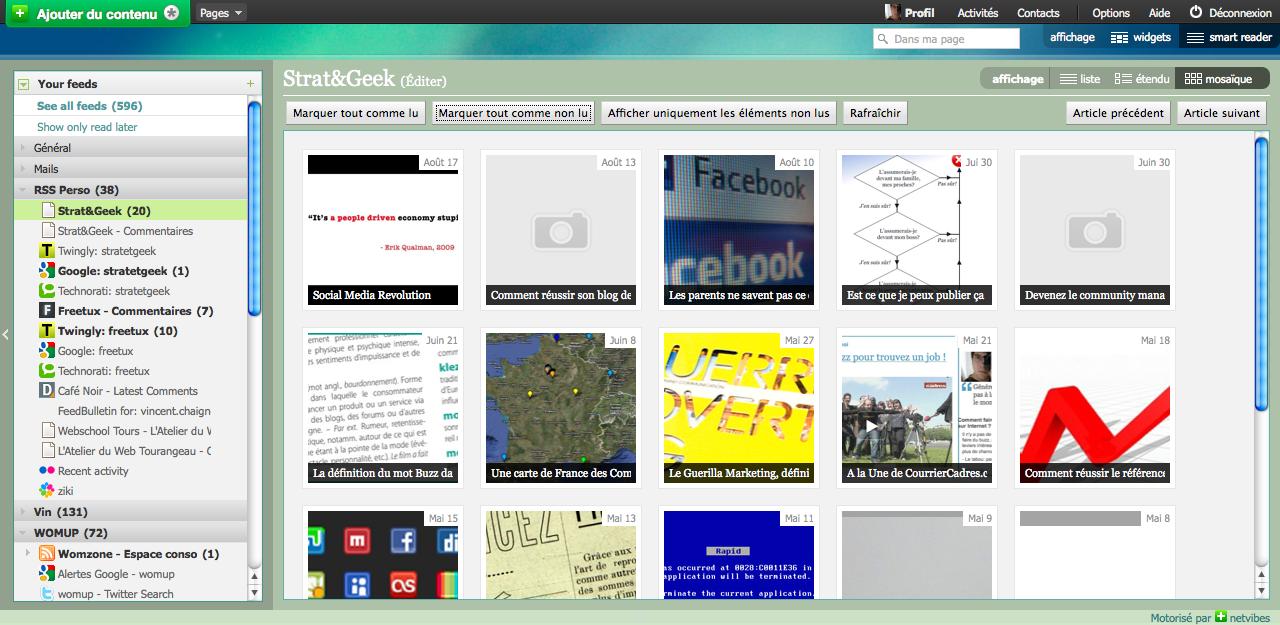Click Marquer tout comme lu button
The image size is (1280, 625).
point(355,113)
